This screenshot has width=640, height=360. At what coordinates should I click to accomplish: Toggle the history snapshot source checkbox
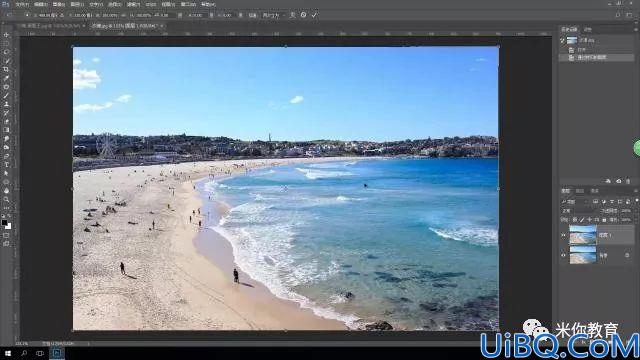pyautogui.click(x=563, y=40)
